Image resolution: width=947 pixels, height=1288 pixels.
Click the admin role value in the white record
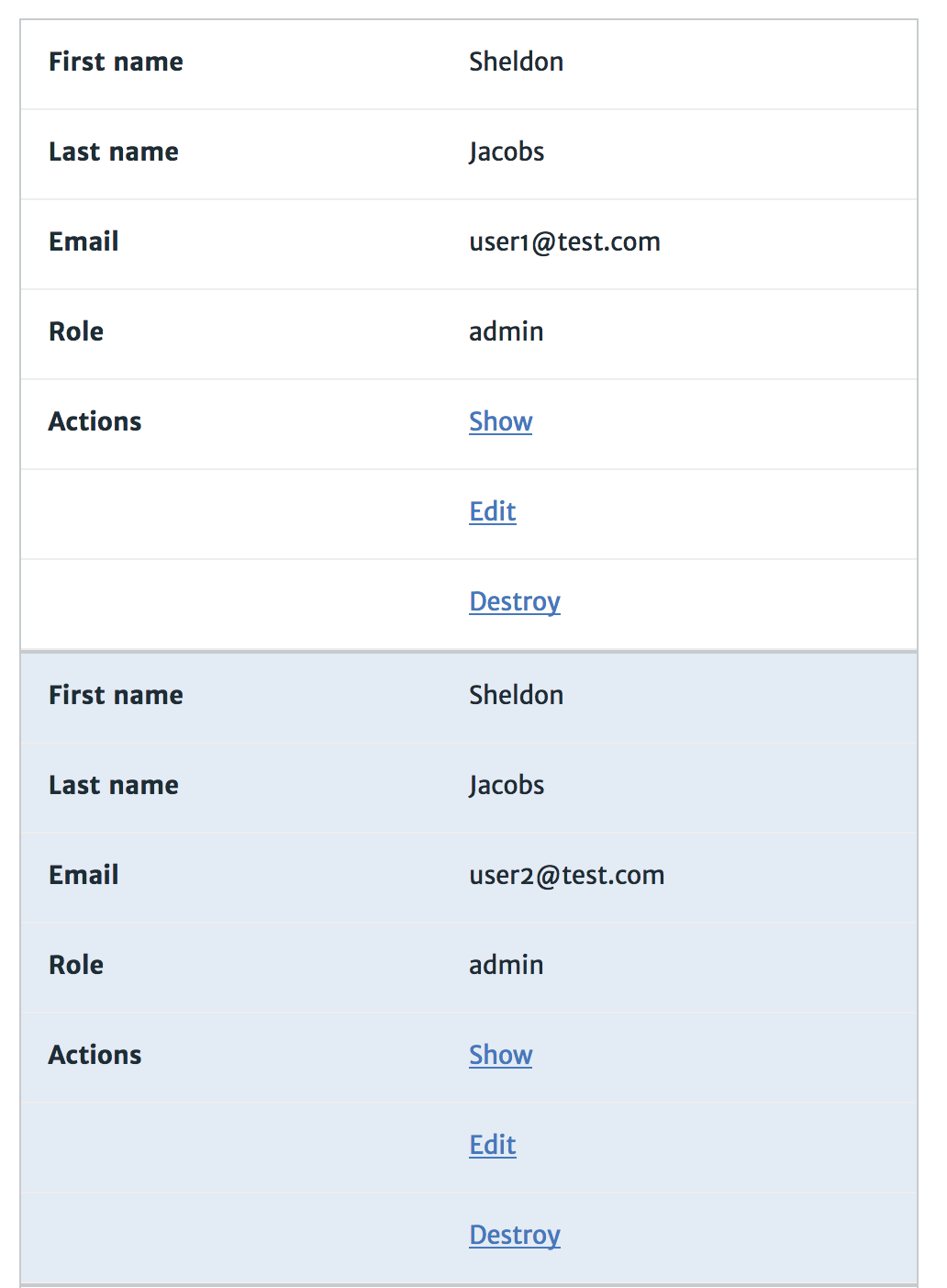tap(506, 331)
